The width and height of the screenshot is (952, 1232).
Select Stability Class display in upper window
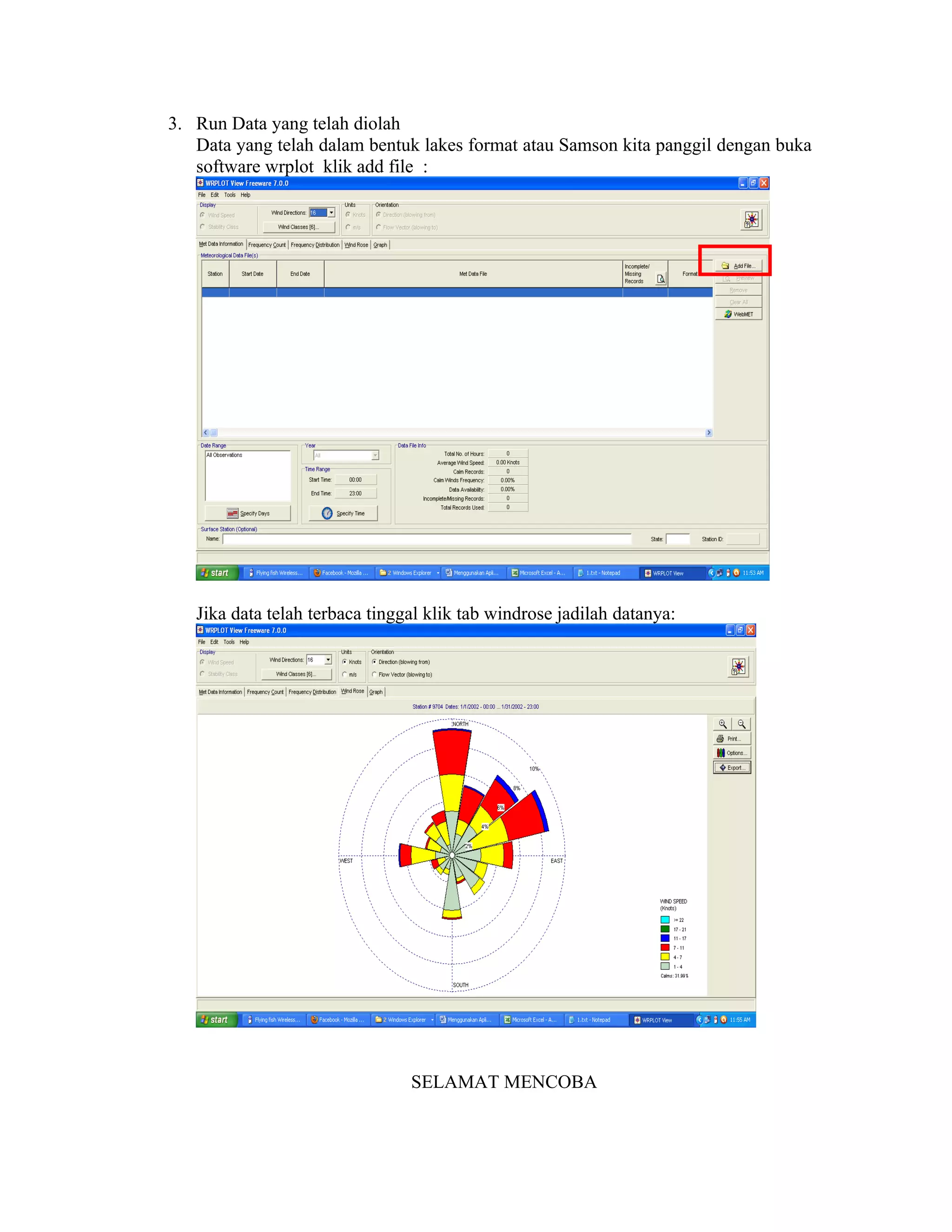coord(219,227)
